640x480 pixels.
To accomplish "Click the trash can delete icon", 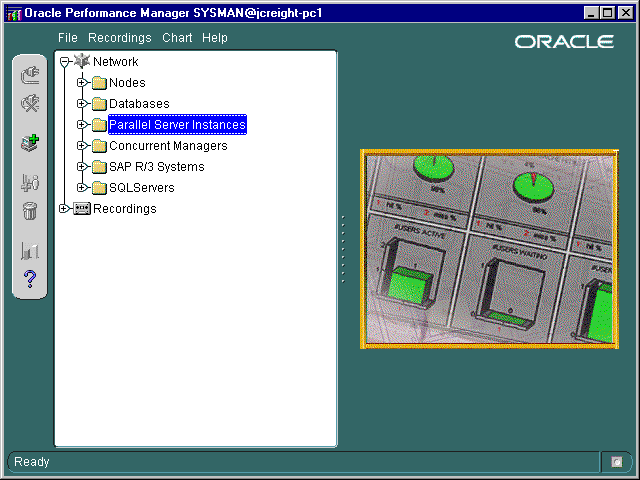I will [x=29, y=210].
